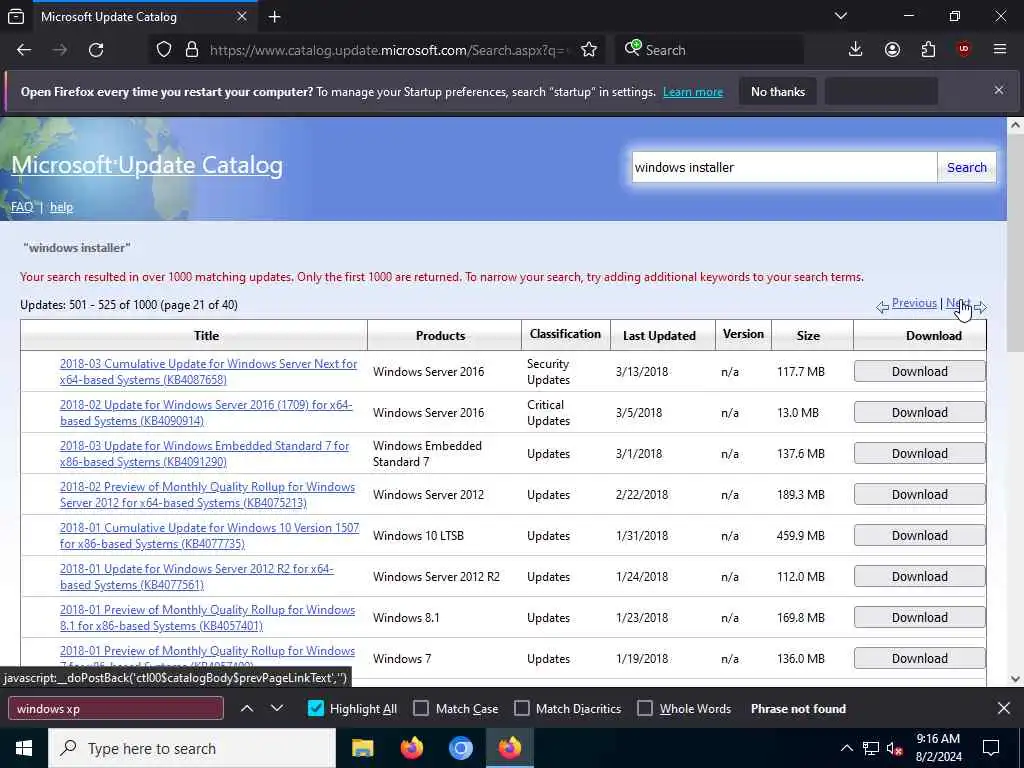The height and width of the screenshot is (768, 1024).
Task: Dismiss the startup notification bar
Action: point(999,90)
